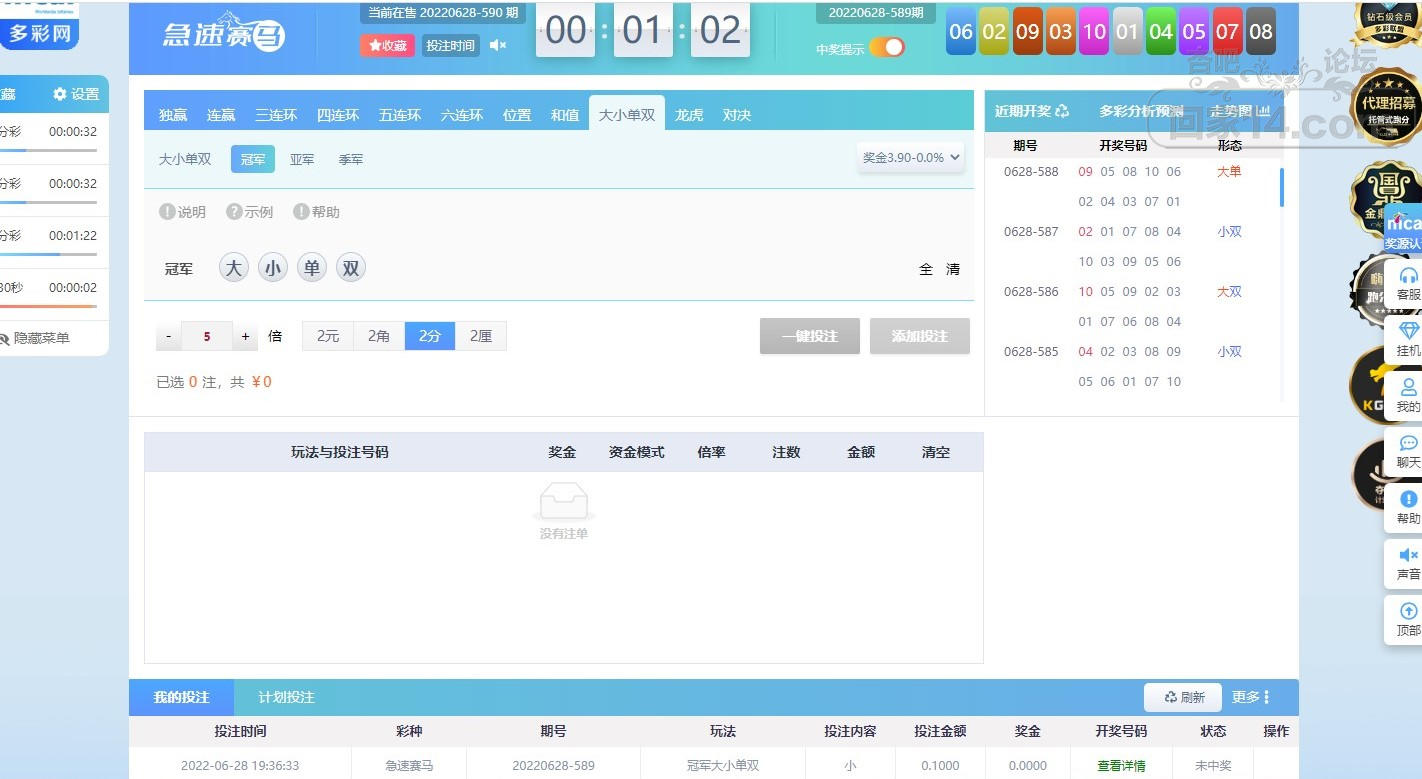Open the 聊天 chat bubble icon
This screenshot has height=779, width=1422.
[1408, 444]
